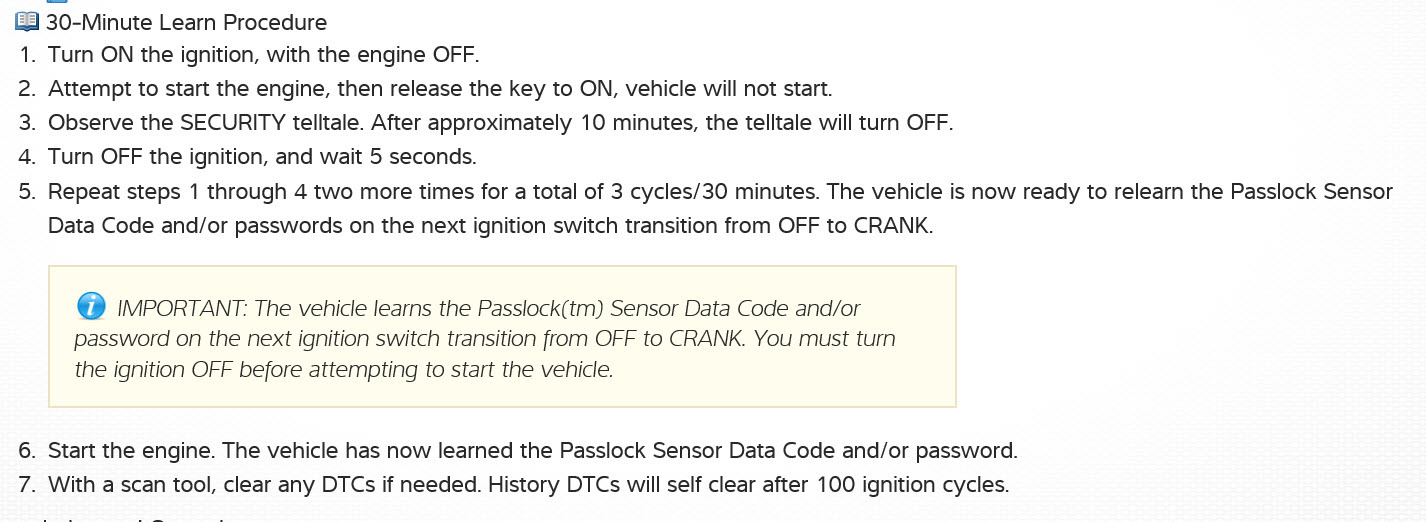Click list number 5 in the procedure
Image resolution: width=1426 pixels, height=522 pixels.
coord(26,191)
